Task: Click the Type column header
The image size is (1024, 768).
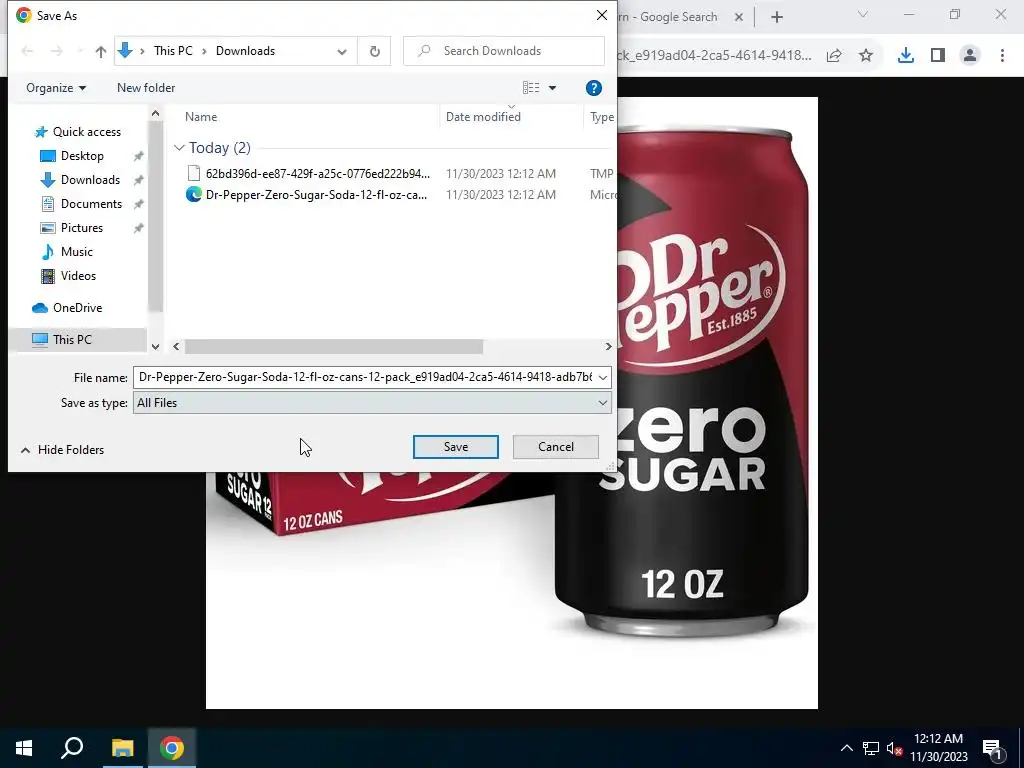Action: [x=601, y=117]
